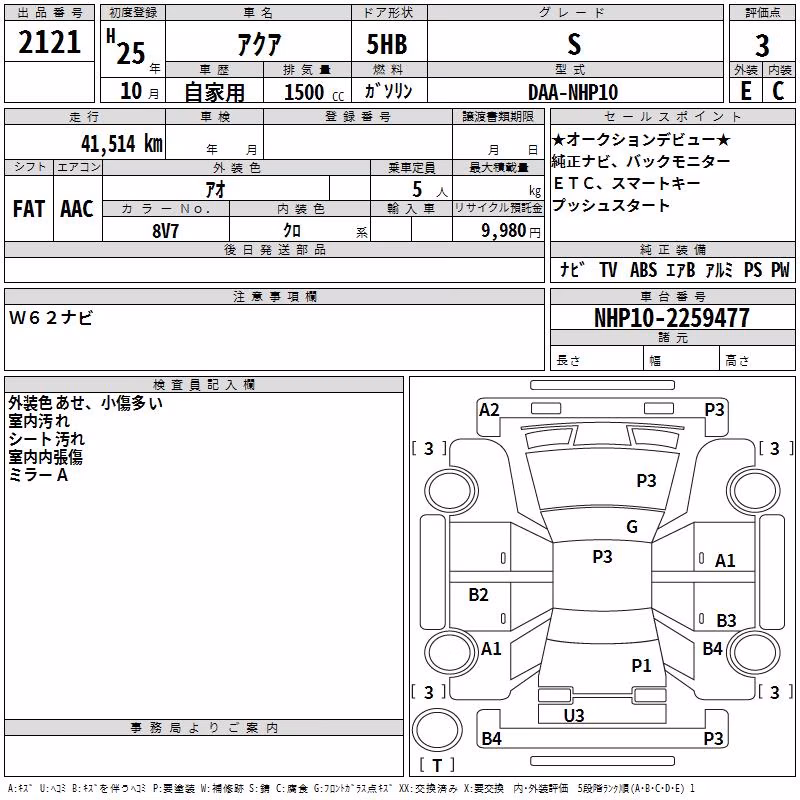Click the アルミ equipment entry
Viewport: 800px width, 800px height.
pyautogui.click(x=719, y=269)
